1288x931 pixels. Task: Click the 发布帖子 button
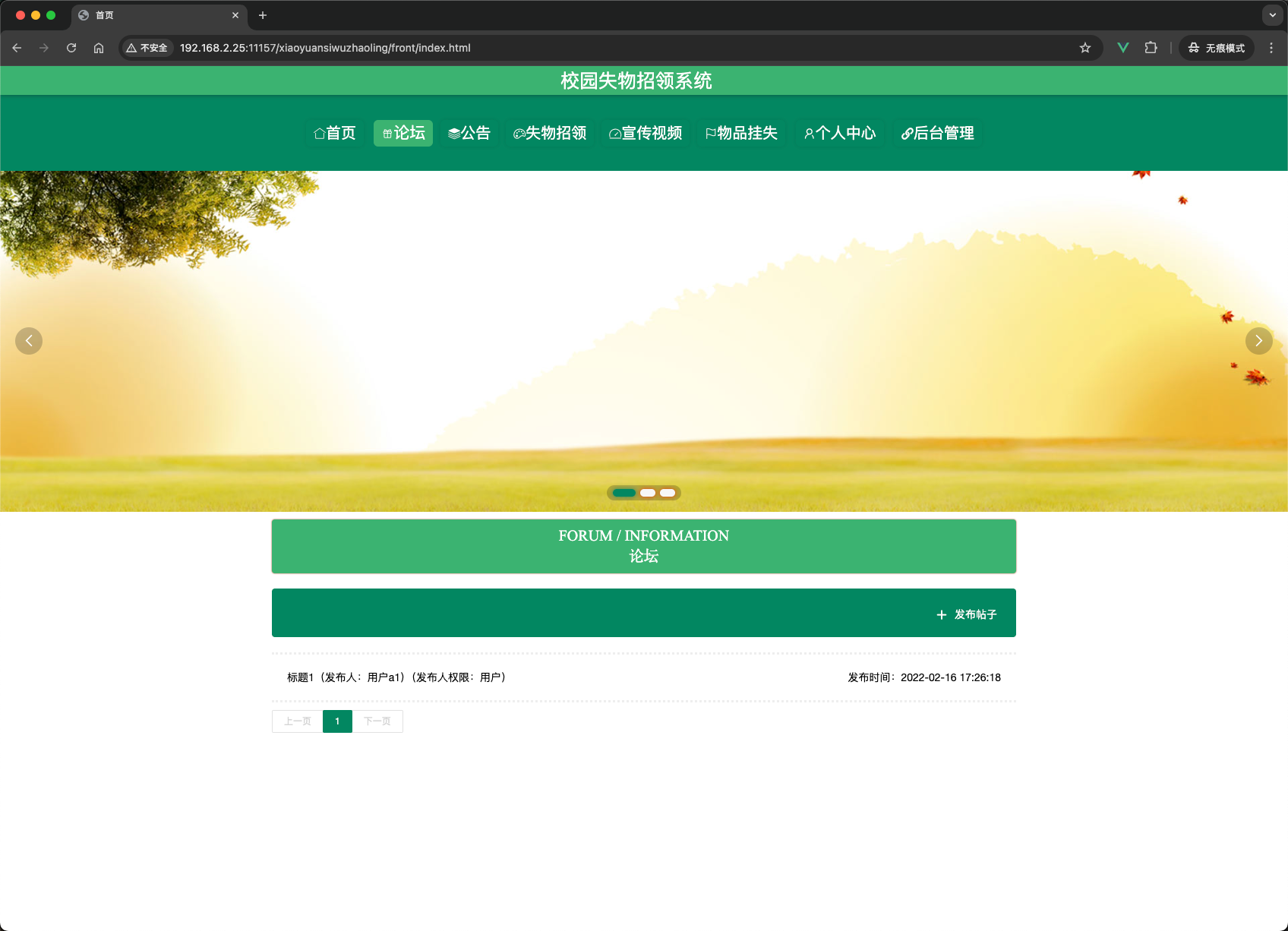pyautogui.click(x=967, y=614)
